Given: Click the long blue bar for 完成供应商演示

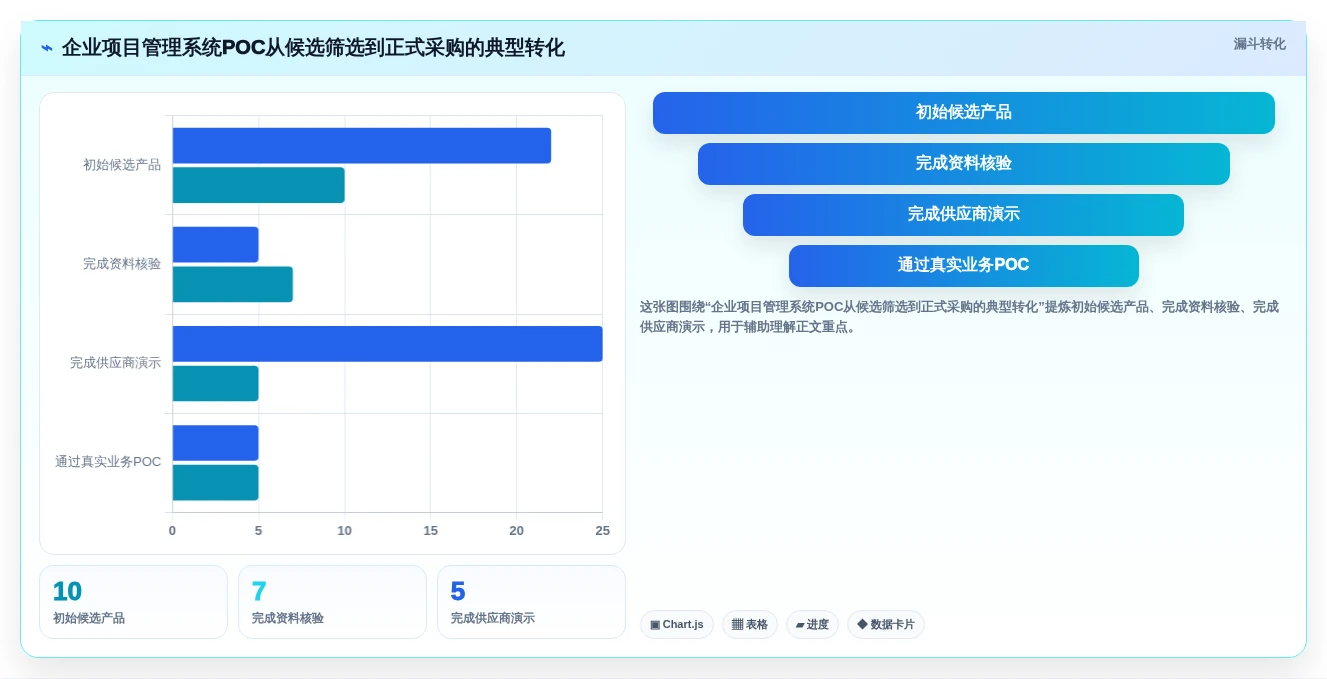Looking at the screenshot, I should point(387,344).
